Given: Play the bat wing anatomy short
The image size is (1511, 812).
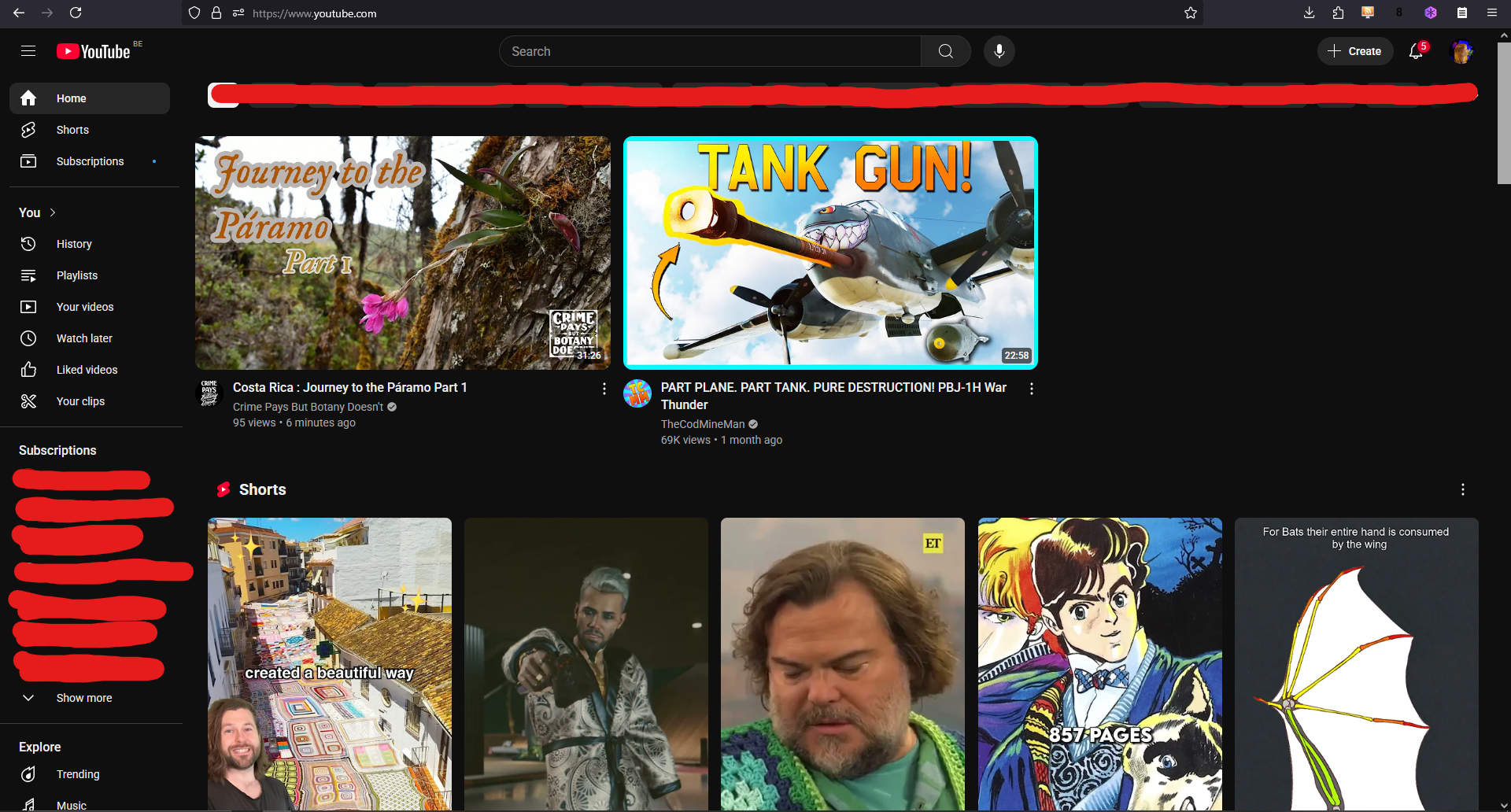Looking at the screenshot, I should (1357, 664).
